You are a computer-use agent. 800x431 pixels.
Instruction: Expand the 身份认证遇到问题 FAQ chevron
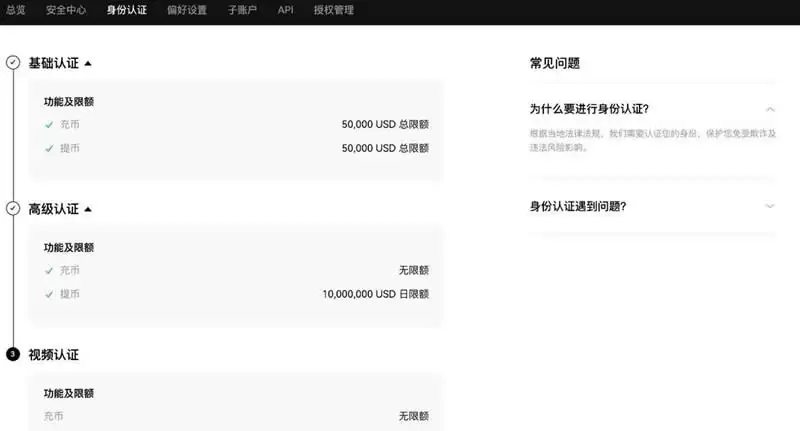point(769,206)
